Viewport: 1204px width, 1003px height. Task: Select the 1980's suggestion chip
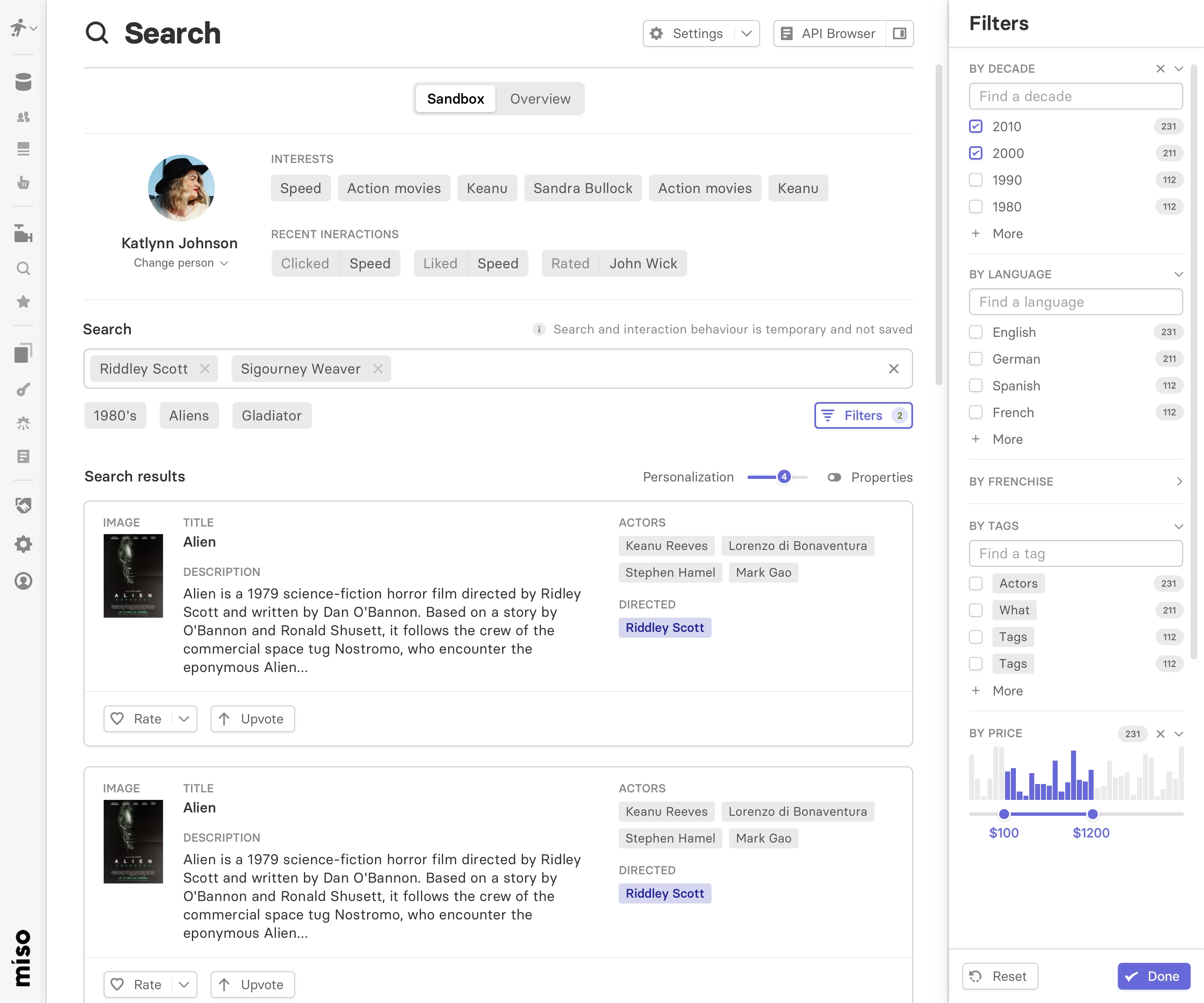(115, 415)
